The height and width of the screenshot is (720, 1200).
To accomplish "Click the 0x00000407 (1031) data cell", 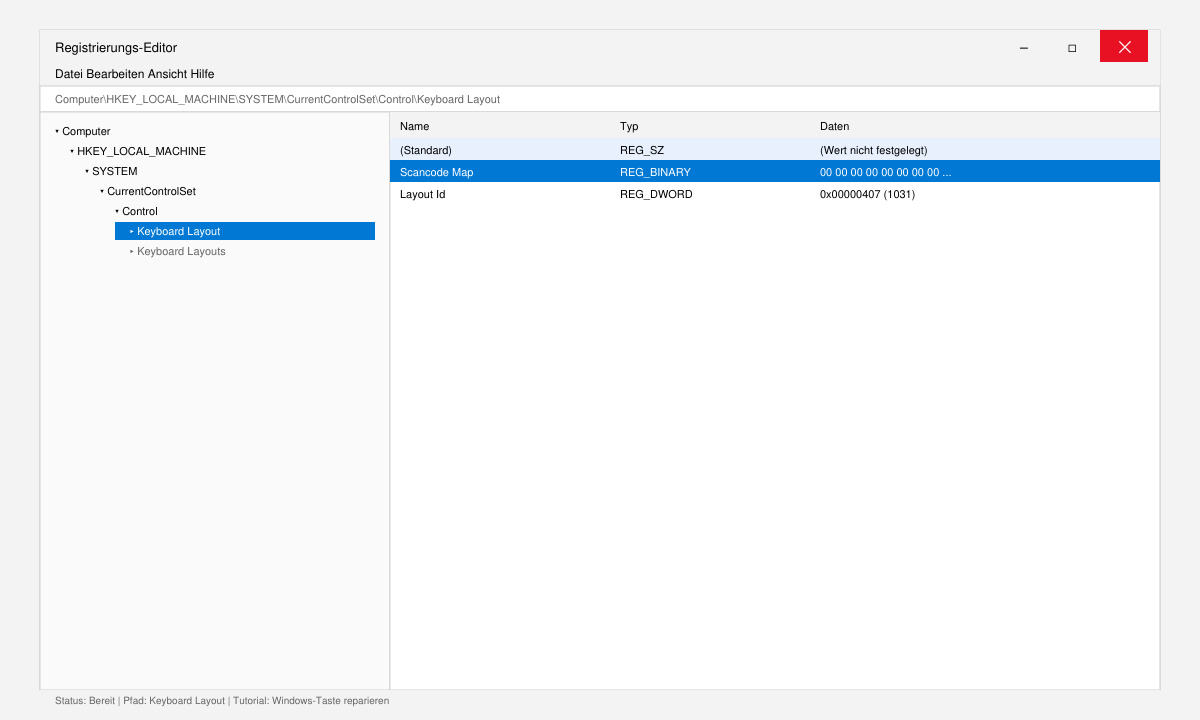I will 867,194.
